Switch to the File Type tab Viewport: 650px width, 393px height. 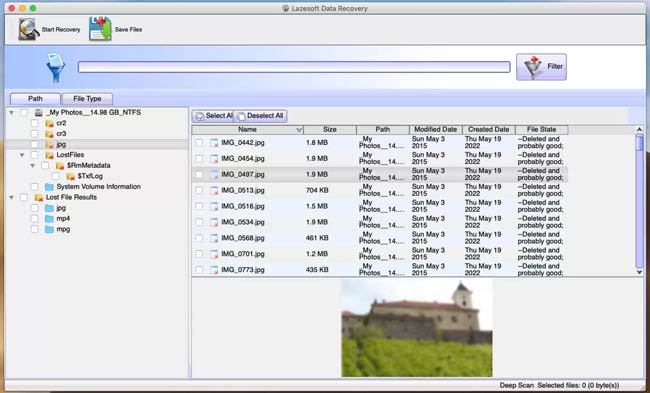point(87,99)
